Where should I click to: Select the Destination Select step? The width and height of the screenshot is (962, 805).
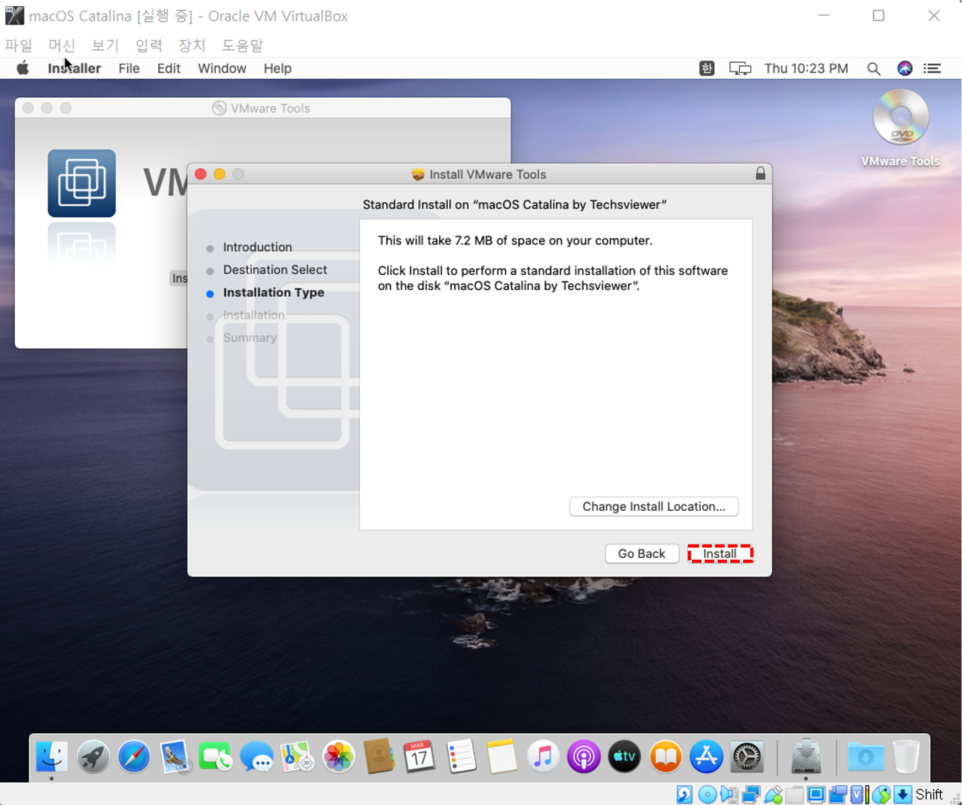point(275,270)
